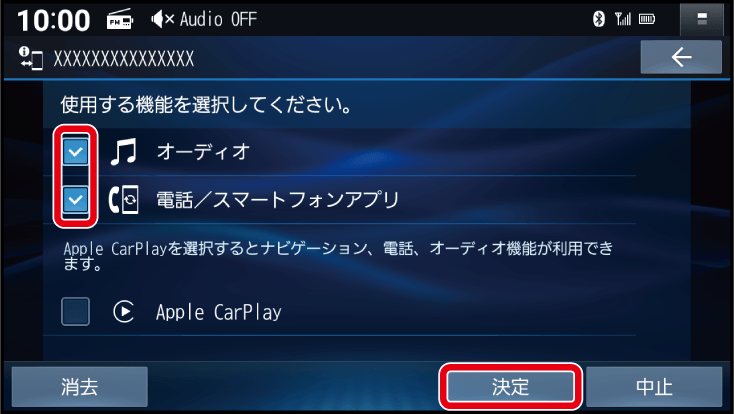The image size is (734, 414).
Task: Cancel with the 中止 button
Action: point(654,387)
